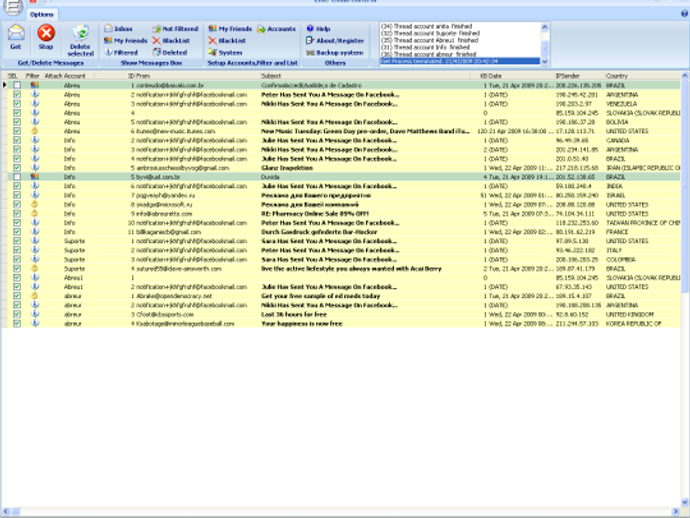Viewport: 690px width, 518px height.
Task: Show My Friends messages in Show Messages Box
Action: pos(125,40)
